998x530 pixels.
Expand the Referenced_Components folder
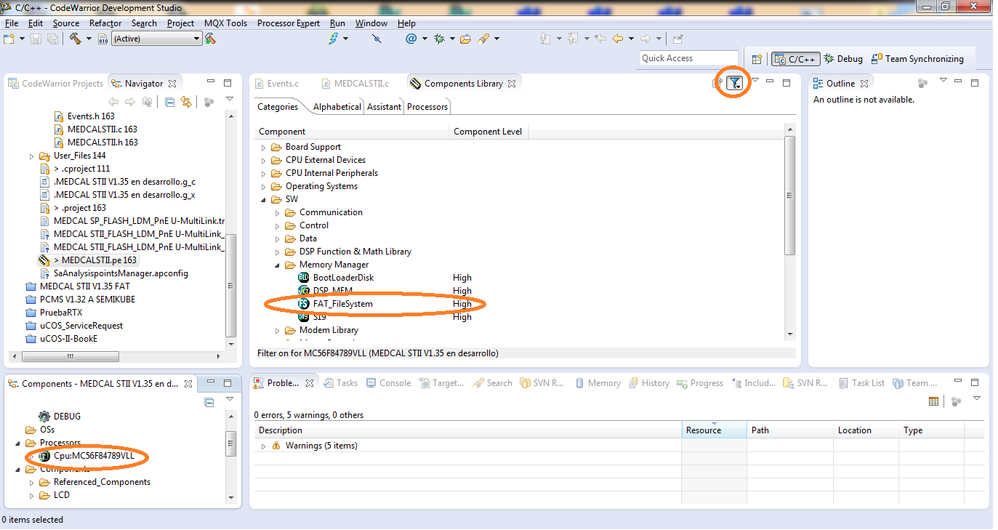32,483
